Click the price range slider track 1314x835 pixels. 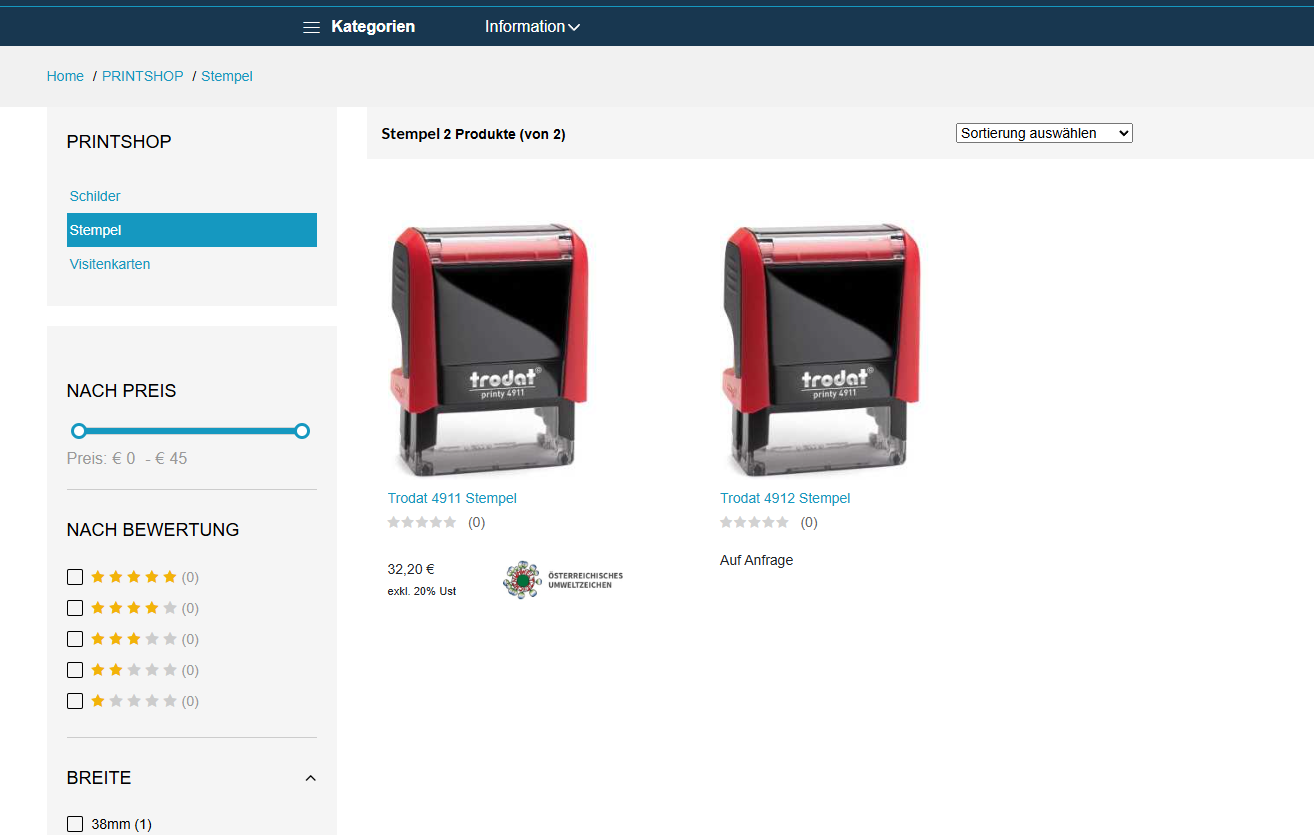click(190, 431)
